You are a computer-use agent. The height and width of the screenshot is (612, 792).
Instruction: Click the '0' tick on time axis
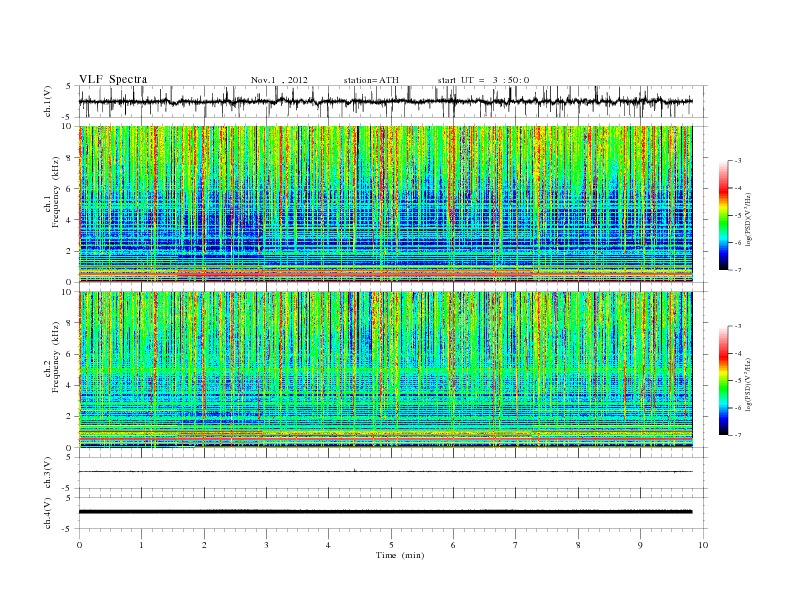(79, 545)
